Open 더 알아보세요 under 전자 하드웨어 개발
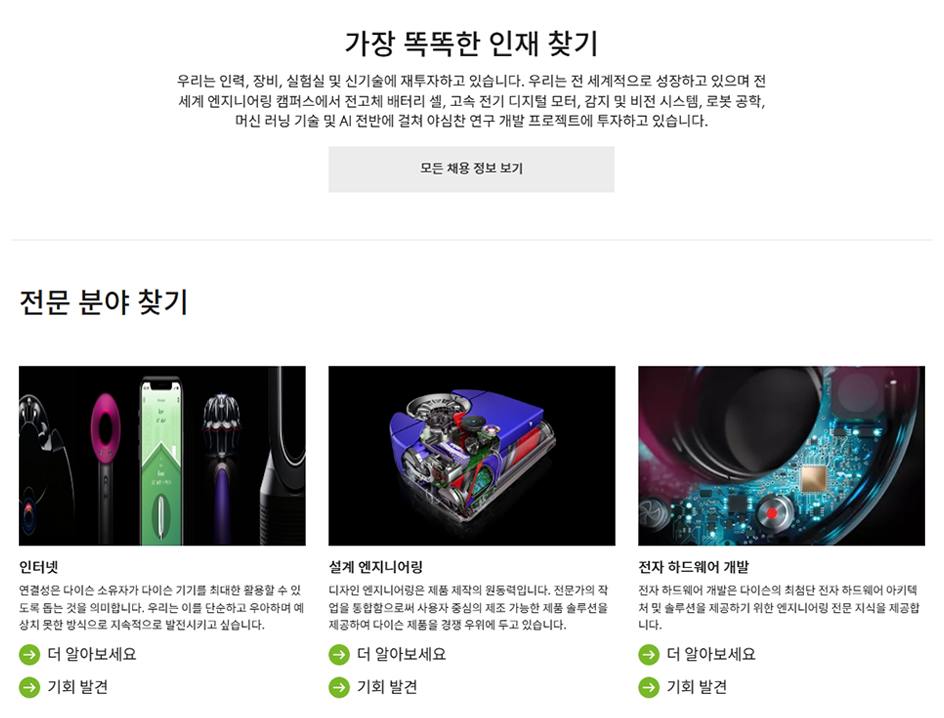This screenshot has height=718, width=944. [711, 654]
